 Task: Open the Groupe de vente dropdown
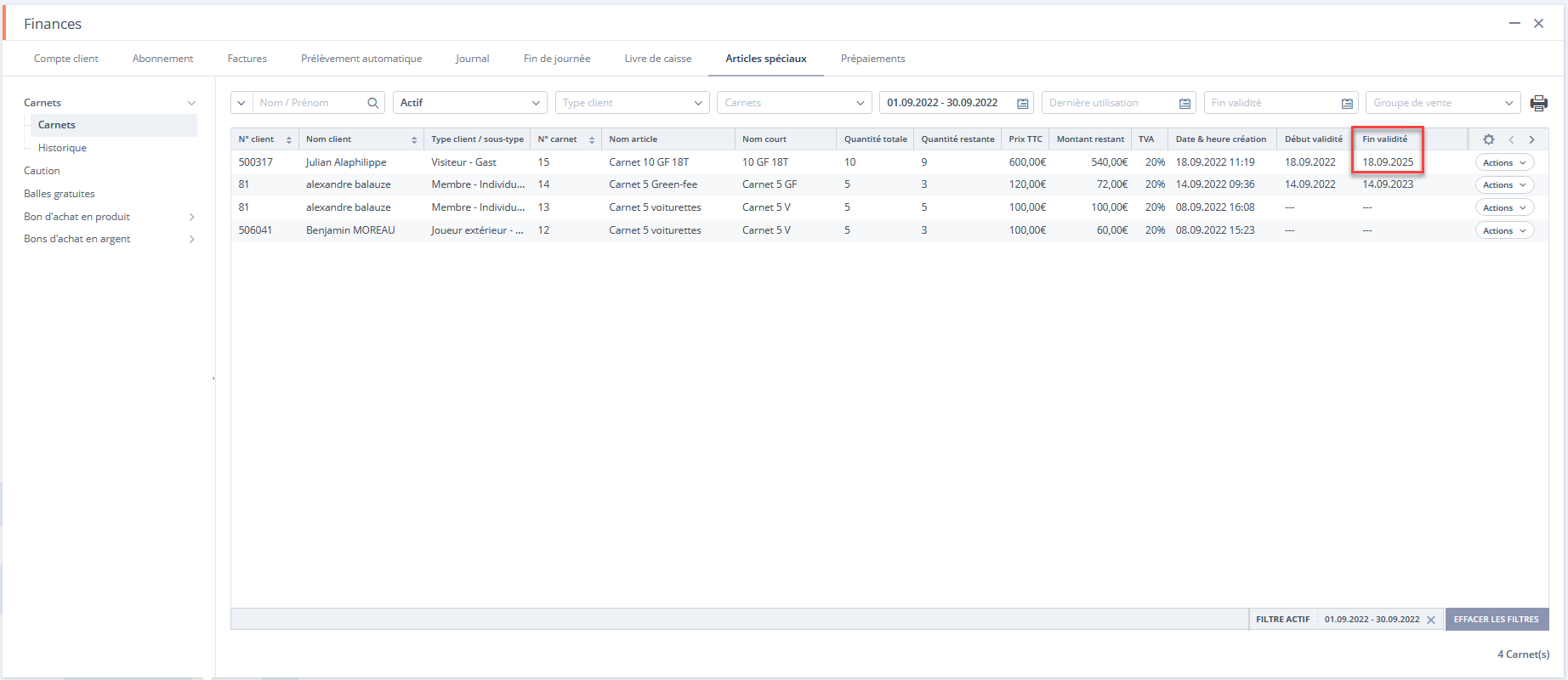(1443, 103)
